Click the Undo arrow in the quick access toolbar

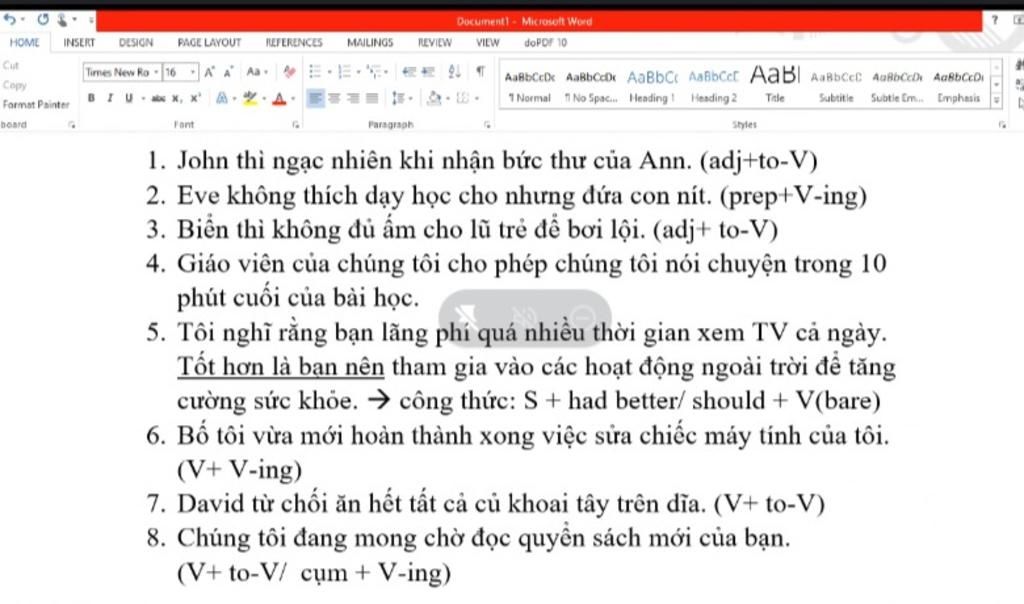point(9,20)
